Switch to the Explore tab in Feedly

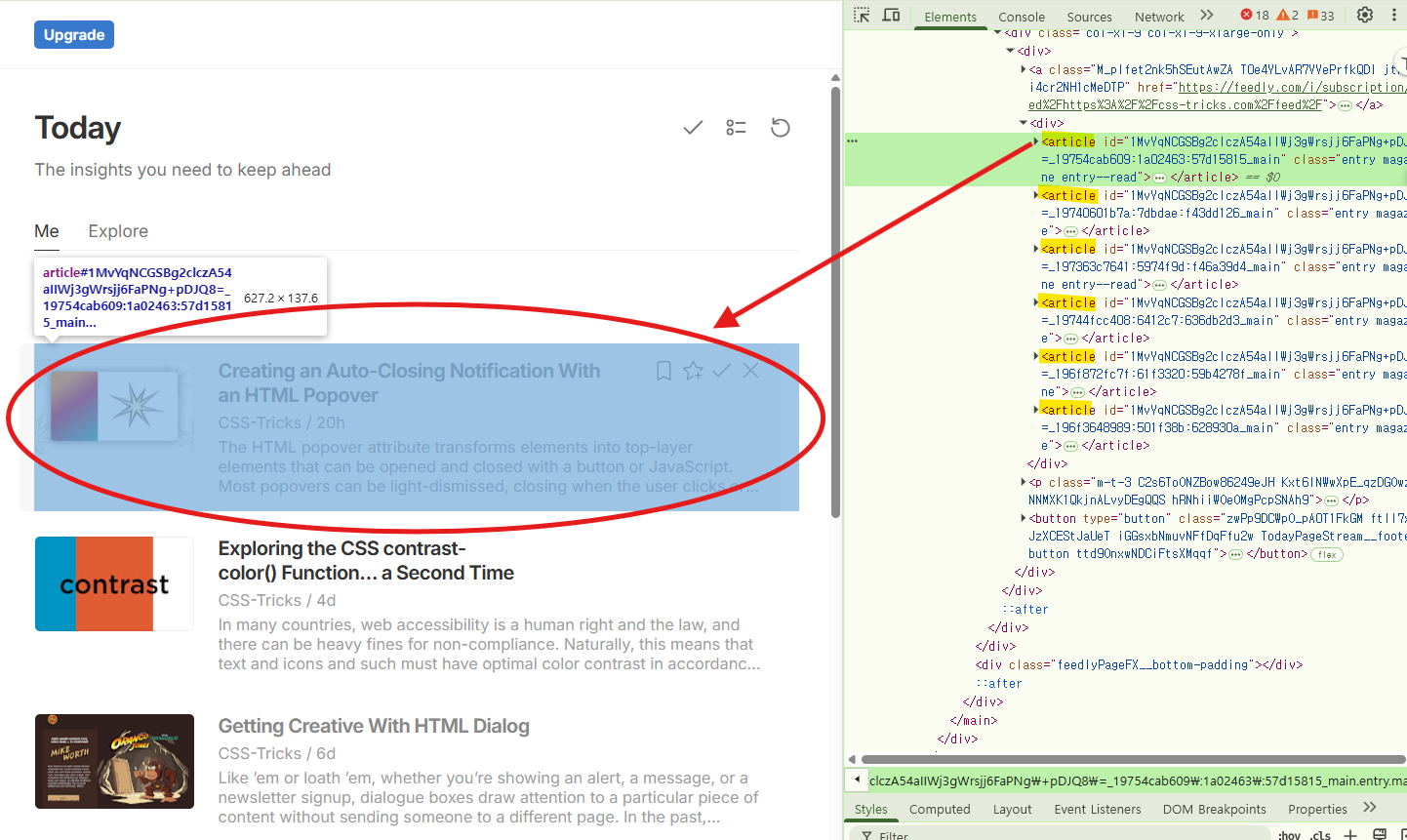118,231
